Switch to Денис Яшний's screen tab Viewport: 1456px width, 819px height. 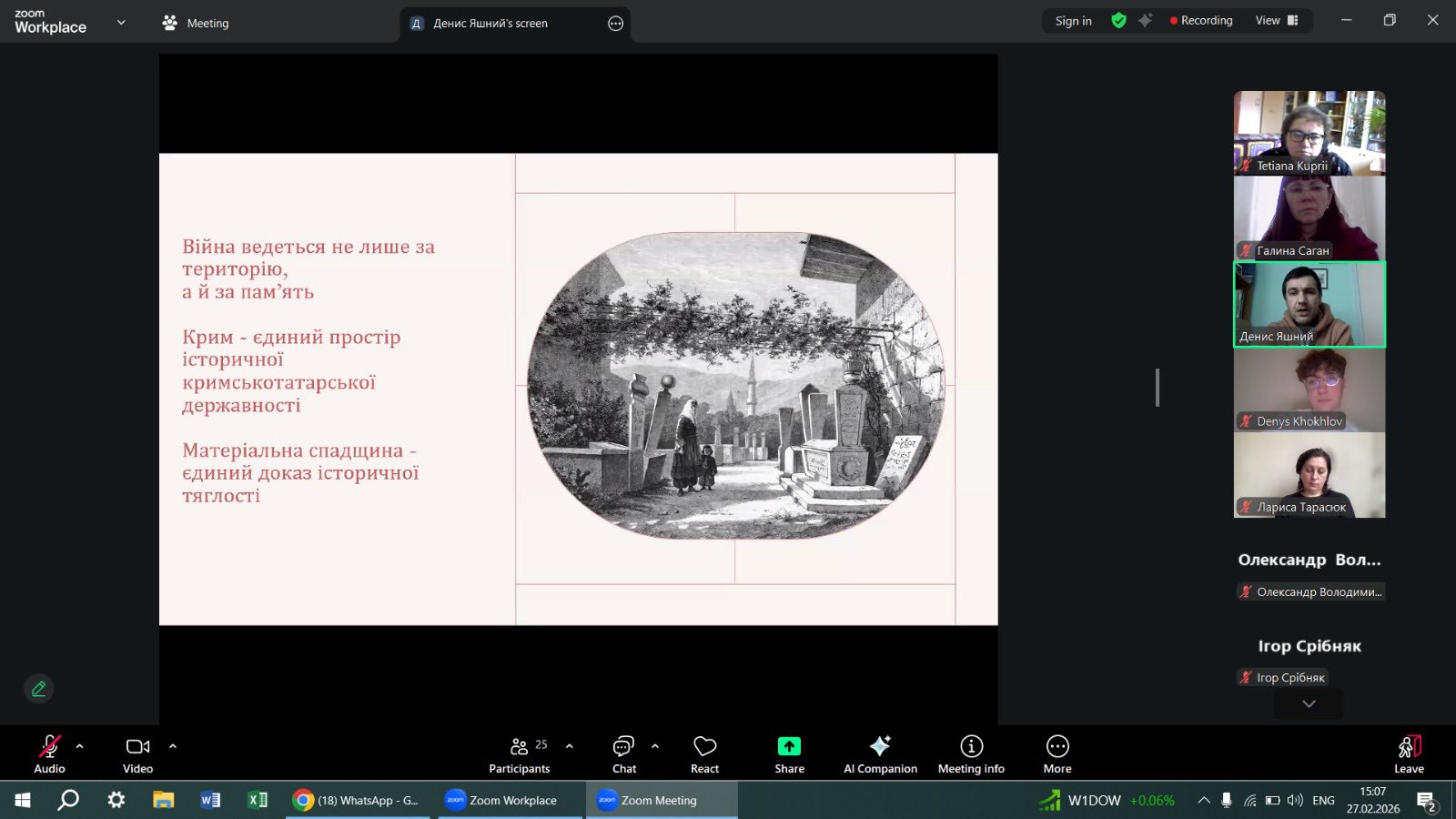click(x=490, y=24)
